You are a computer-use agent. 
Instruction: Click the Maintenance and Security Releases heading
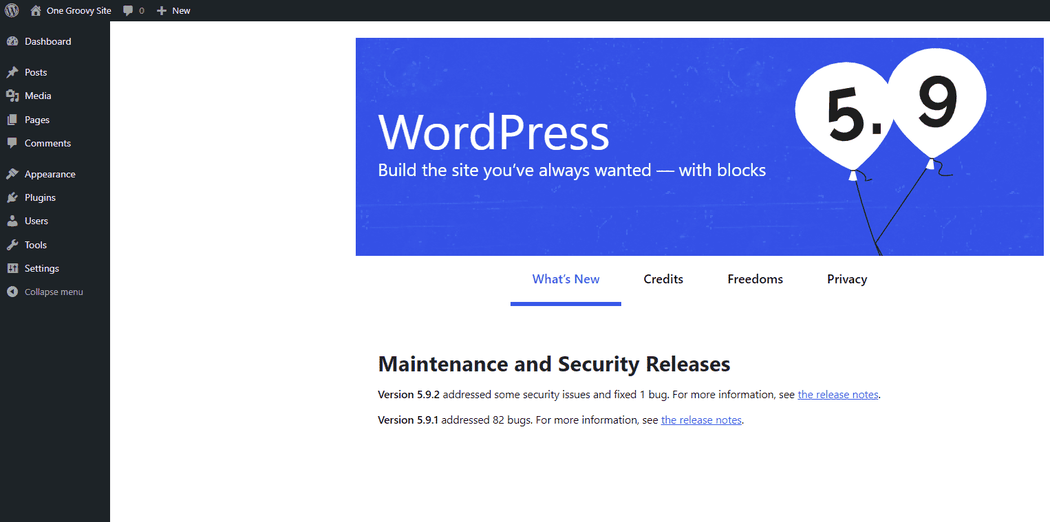pos(554,364)
